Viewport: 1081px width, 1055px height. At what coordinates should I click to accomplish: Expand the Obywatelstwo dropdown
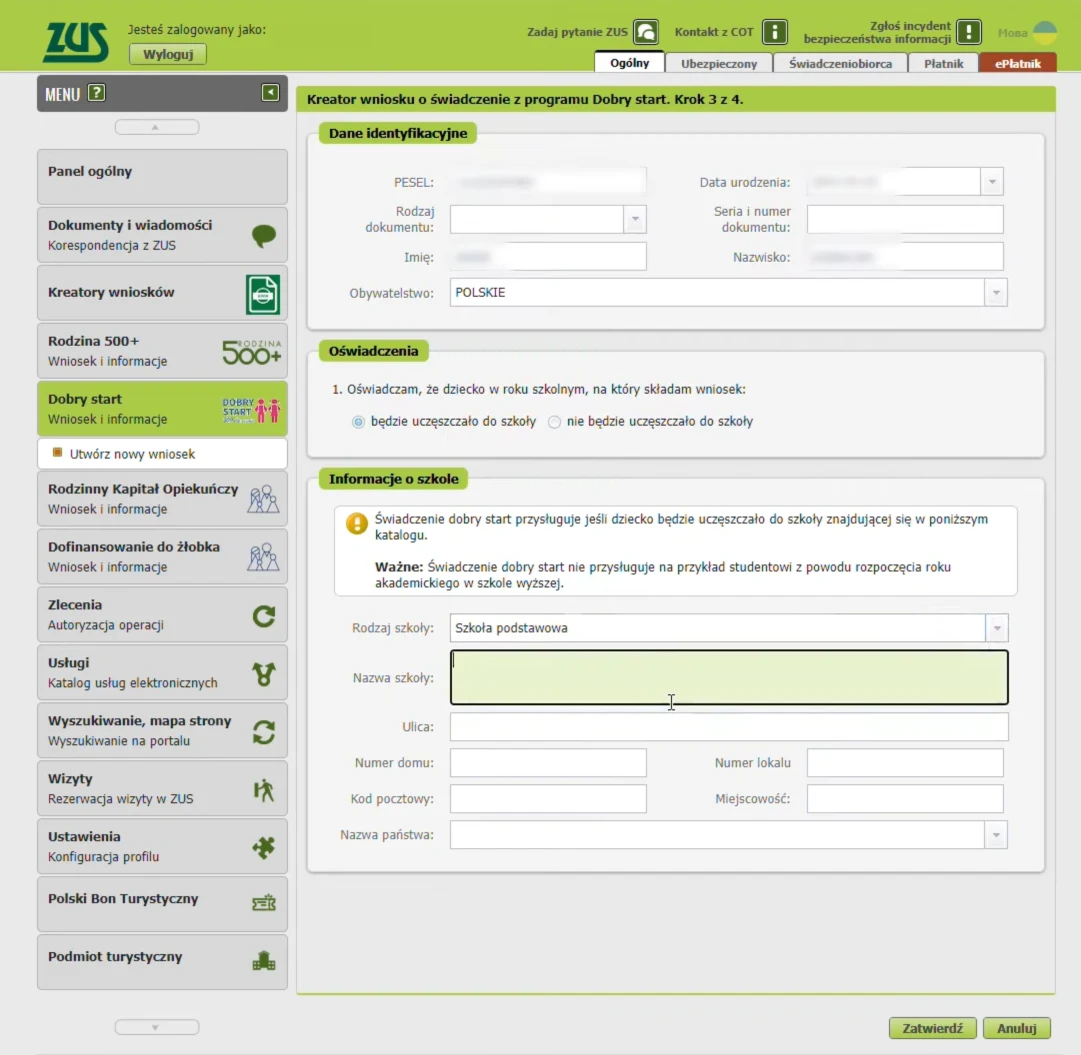pos(996,292)
